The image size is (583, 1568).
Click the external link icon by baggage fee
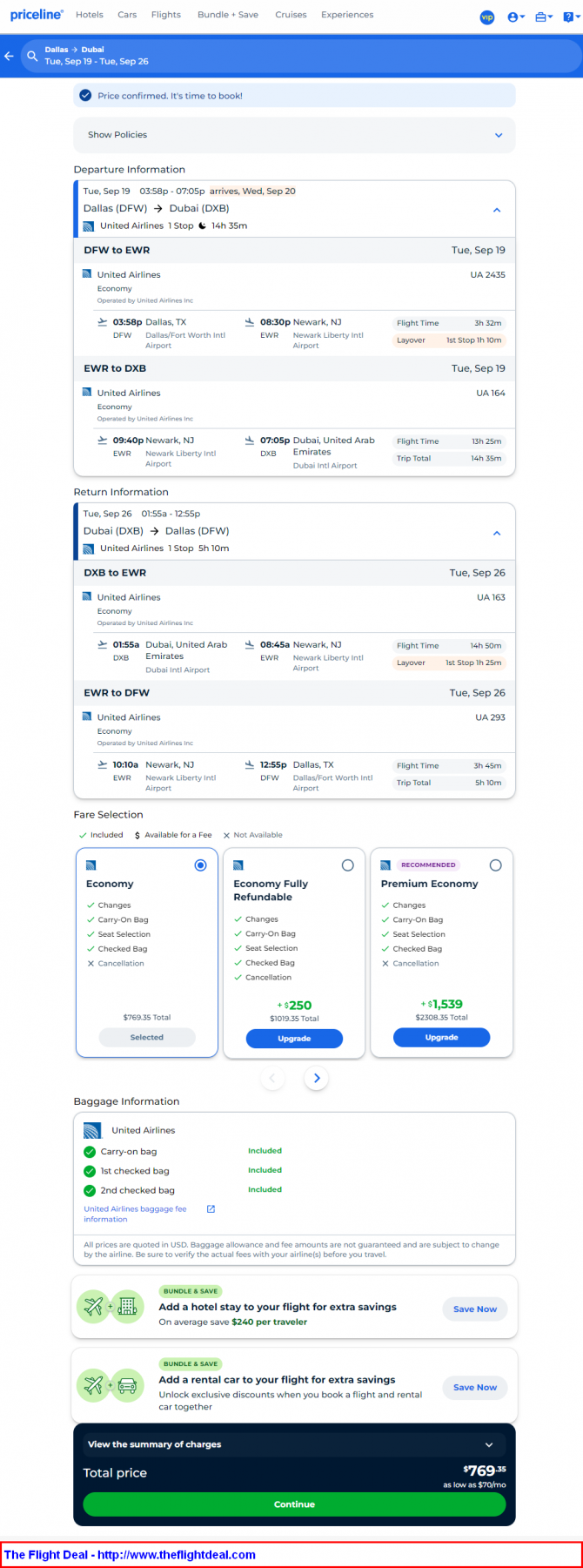point(211,1209)
